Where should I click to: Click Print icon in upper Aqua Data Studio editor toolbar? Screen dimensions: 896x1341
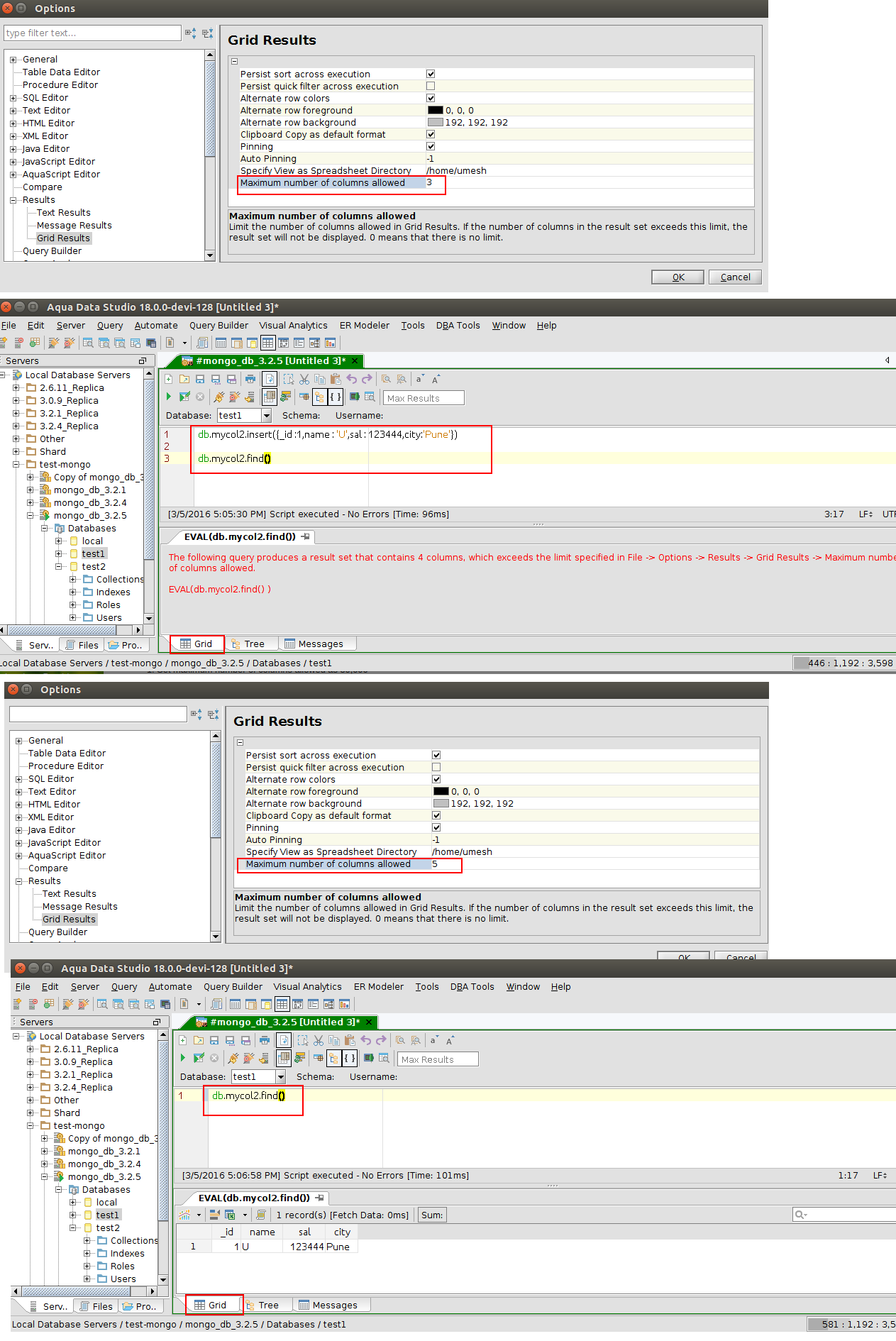250,380
